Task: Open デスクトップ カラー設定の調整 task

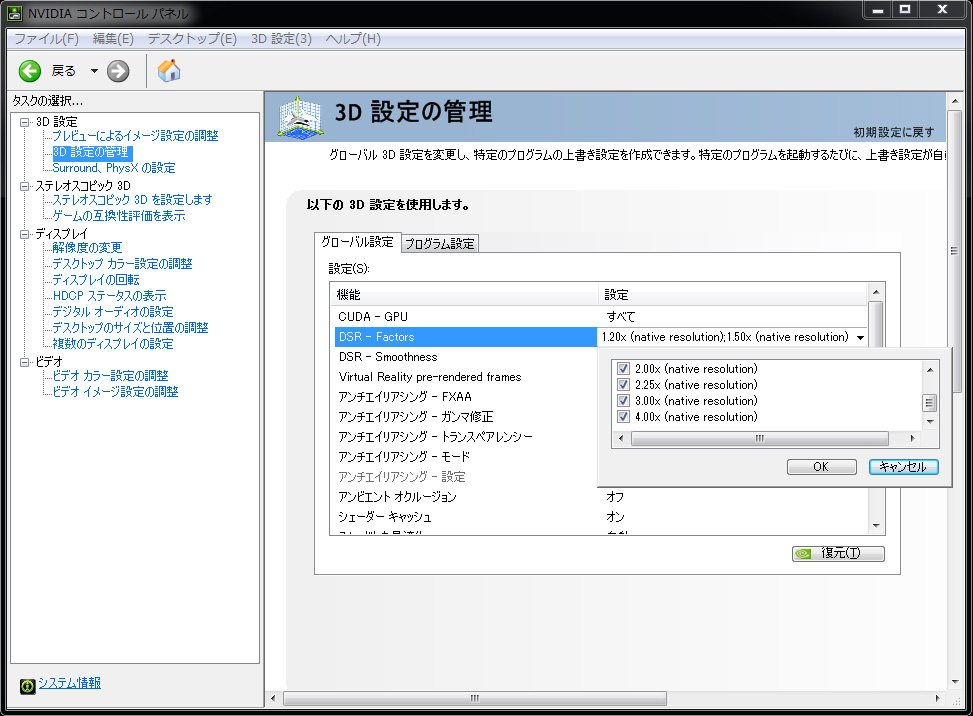Action: (122, 264)
